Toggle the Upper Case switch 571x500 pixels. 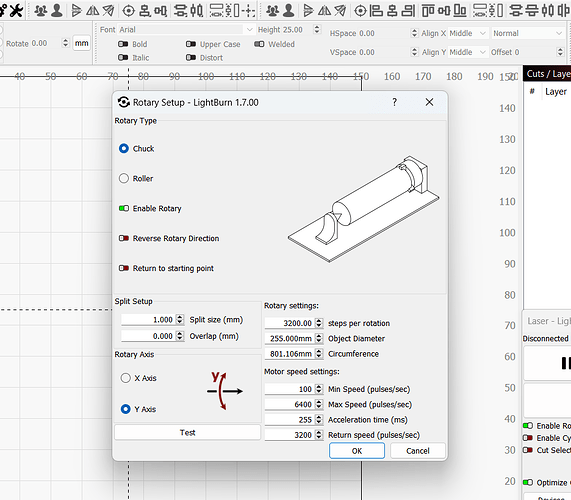click(191, 44)
